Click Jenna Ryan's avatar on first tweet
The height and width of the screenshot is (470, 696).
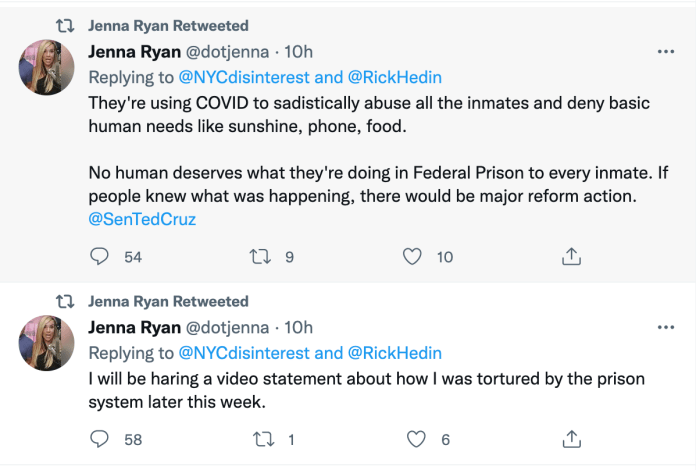(x=47, y=68)
